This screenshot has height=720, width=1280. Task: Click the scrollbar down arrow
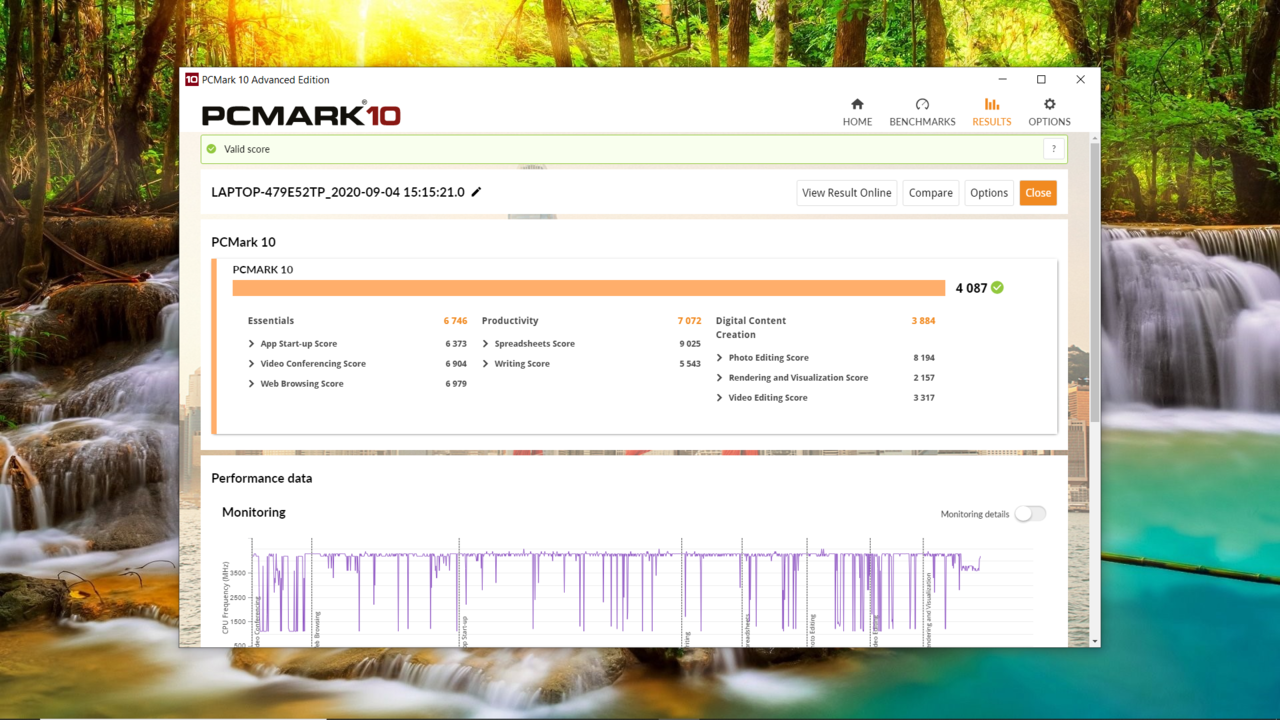tap(1095, 641)
